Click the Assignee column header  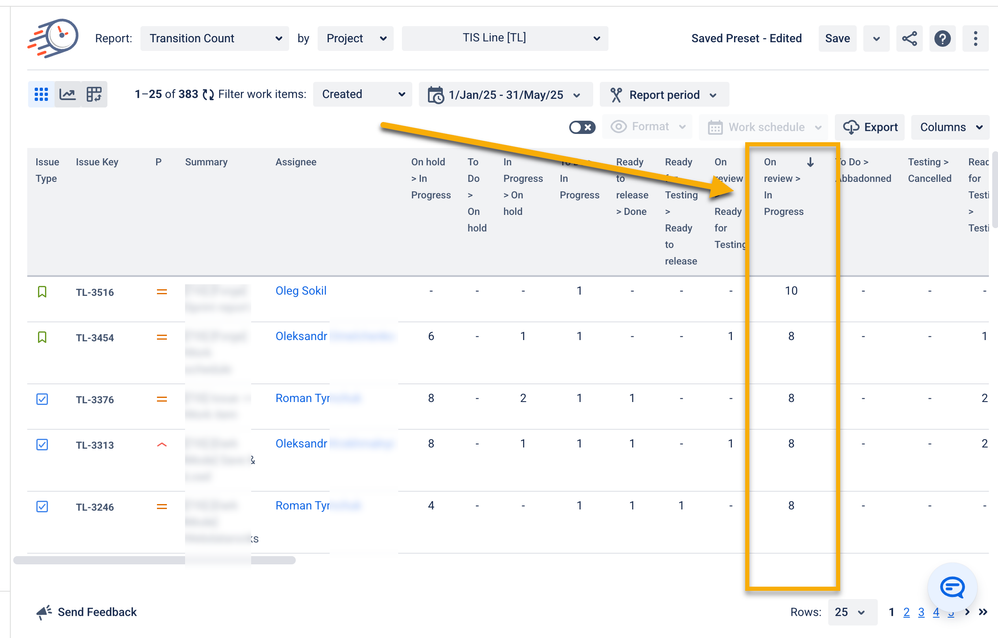(x=296, y=162)
